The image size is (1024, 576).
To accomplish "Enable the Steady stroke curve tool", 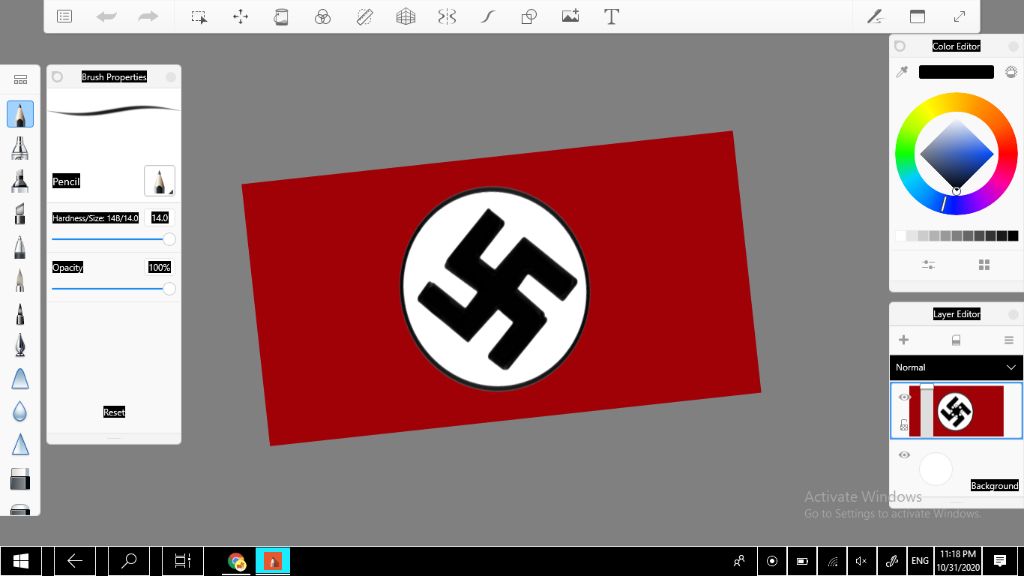I will [x=488, y=16].
